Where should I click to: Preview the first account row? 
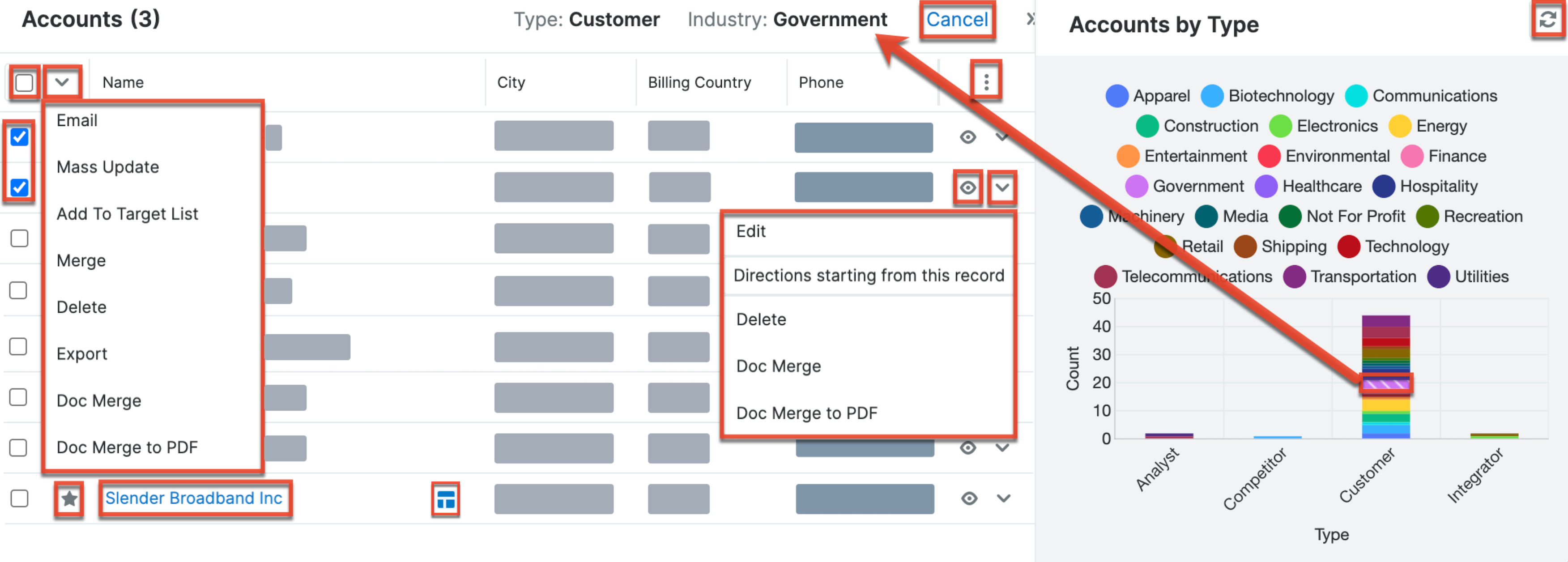click(968, 137)
